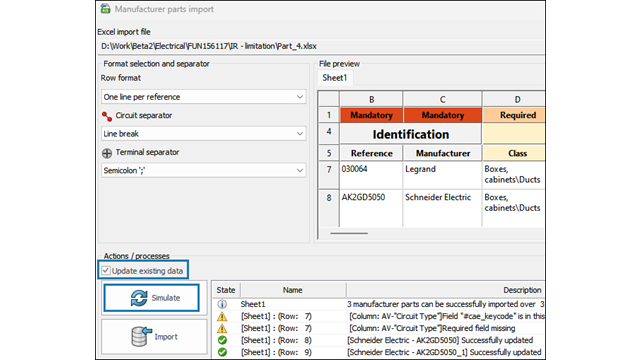The image size is (640, 360).
Task: Select column header B in file preview
Action: click(x=371, y=99)
